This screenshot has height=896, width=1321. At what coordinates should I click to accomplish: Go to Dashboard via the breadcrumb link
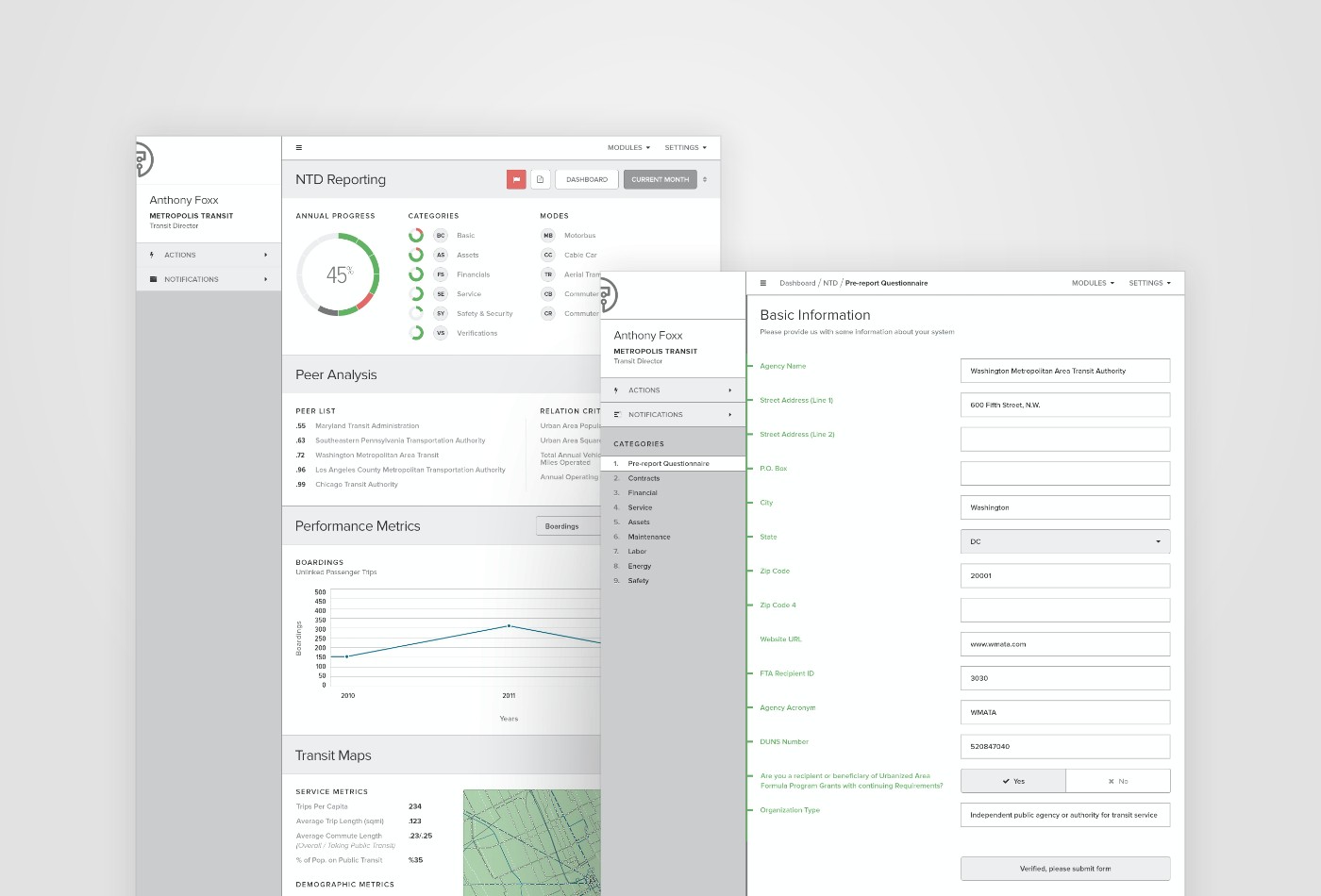(x=797, y=283)
